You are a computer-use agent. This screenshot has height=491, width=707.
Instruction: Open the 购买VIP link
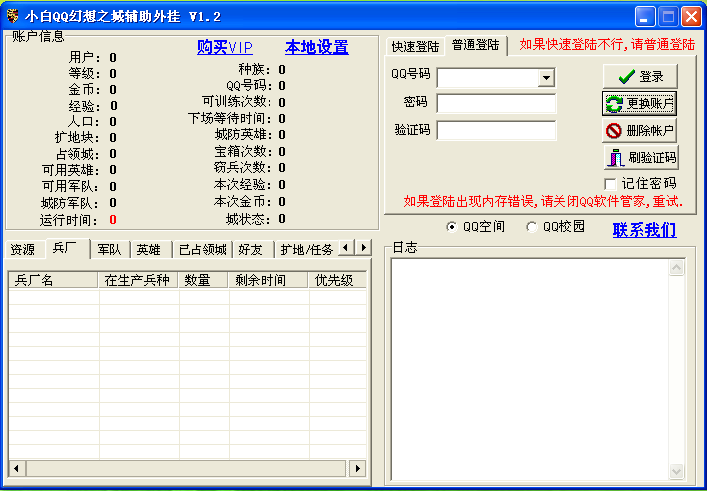pyautogui.click(x=225, y=47)
